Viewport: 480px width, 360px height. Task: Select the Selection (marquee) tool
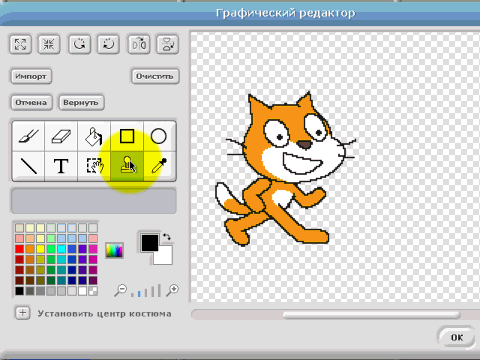pyautogui.click(x=94, y=166)
